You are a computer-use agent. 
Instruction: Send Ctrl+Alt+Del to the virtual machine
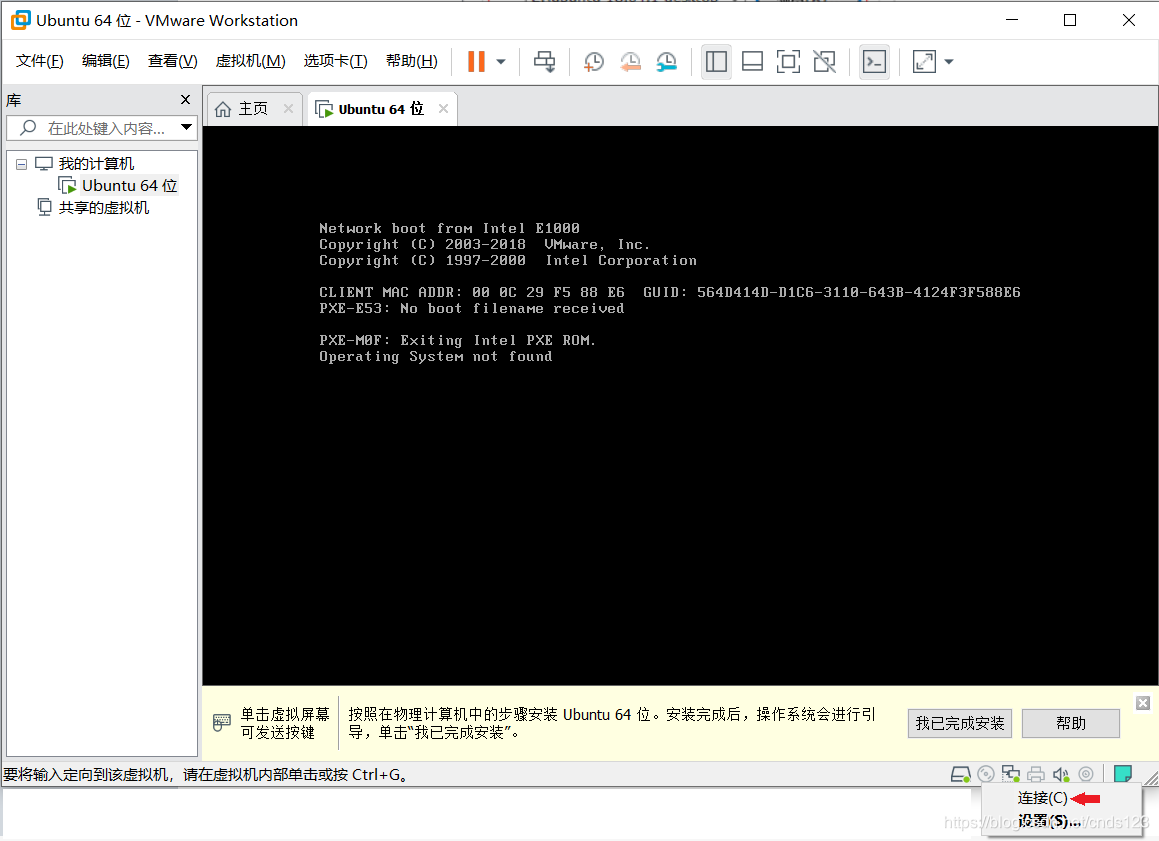point(545,61)
